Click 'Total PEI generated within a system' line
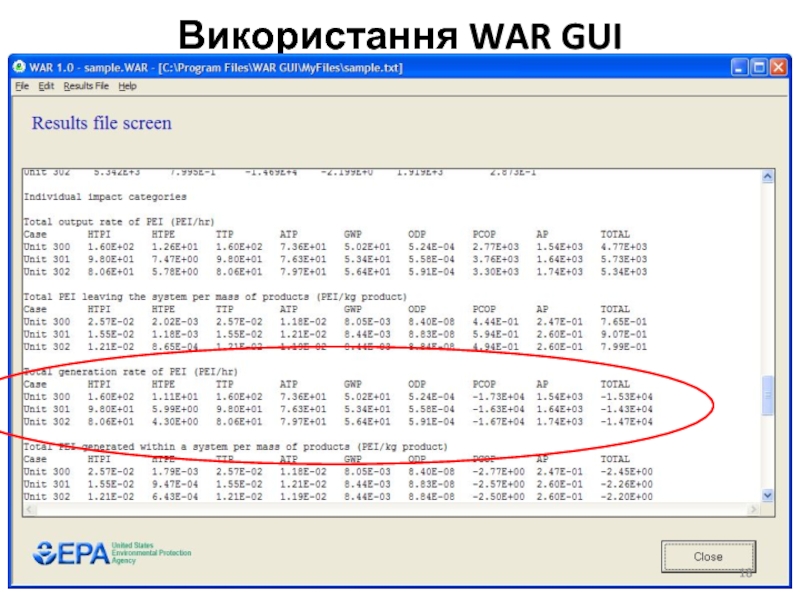The height and width of the screenshot is (600, 800). pyautogui.click(x=235, y=447)
